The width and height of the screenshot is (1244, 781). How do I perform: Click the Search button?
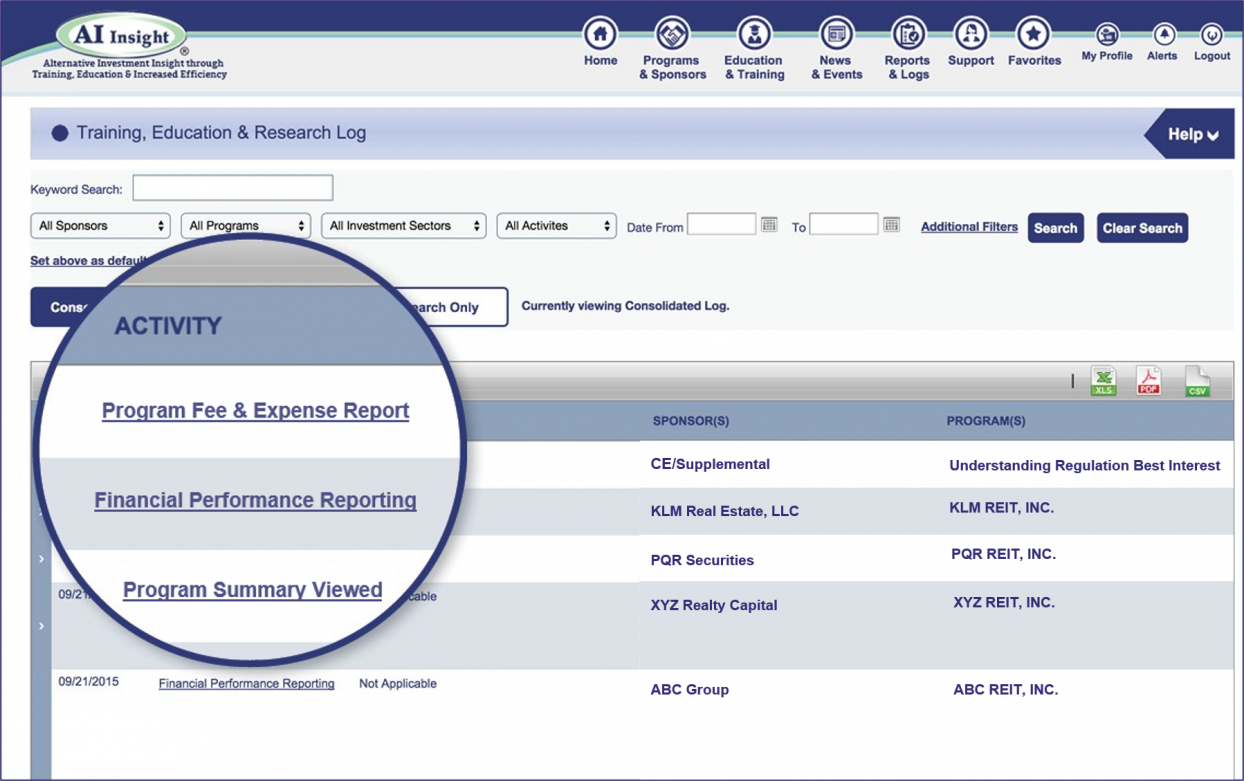tap(1056, 228)
